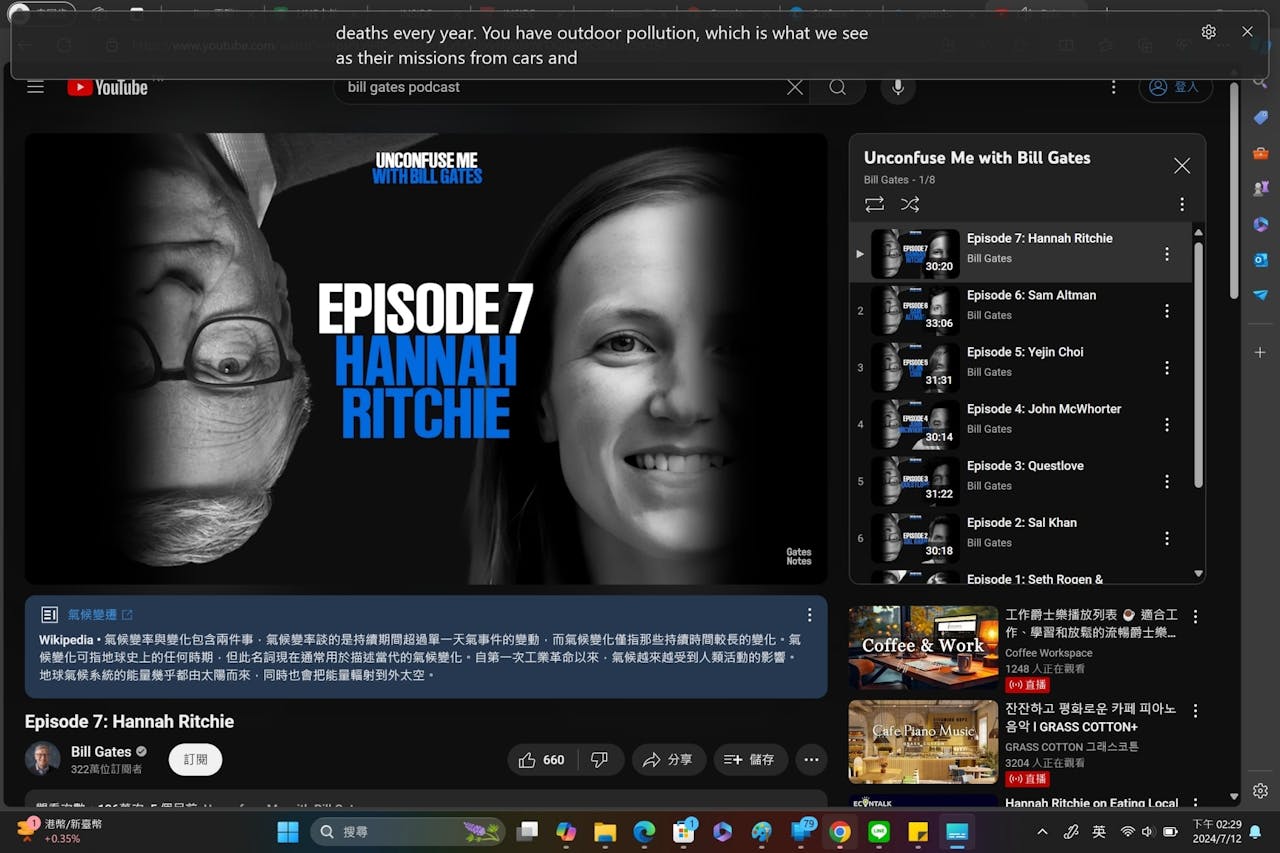Show hidden tray icons chevron

pos(1042,831)
